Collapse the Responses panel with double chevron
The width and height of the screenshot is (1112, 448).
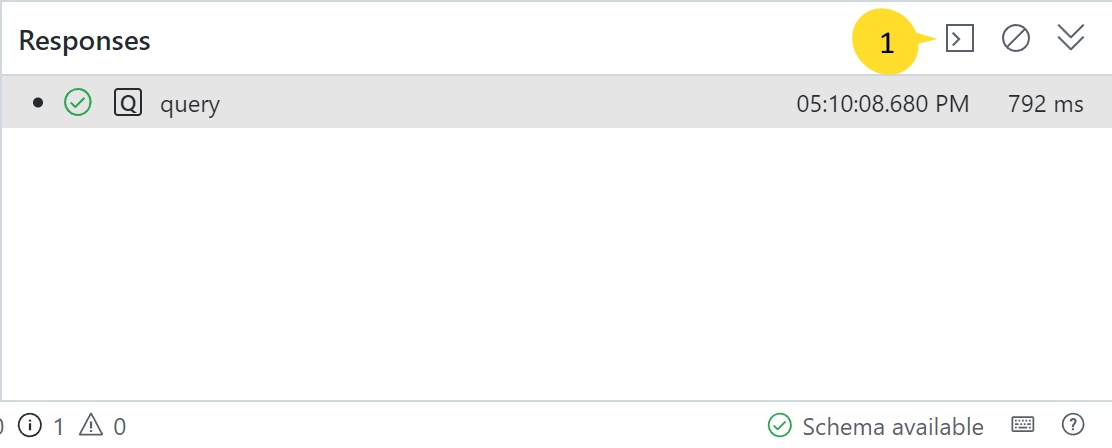coord(1070,38)
